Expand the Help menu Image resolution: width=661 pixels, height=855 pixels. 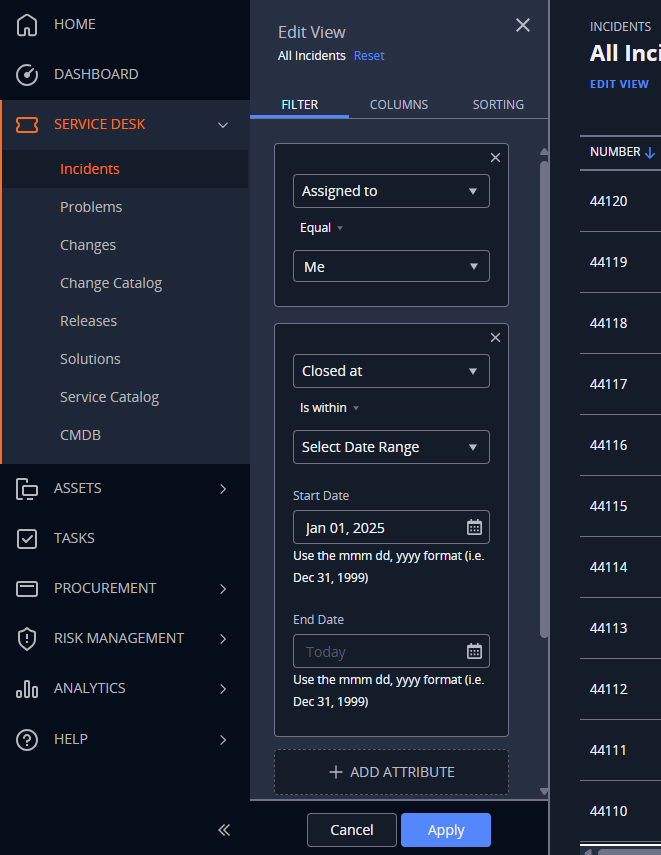point(223,739)
